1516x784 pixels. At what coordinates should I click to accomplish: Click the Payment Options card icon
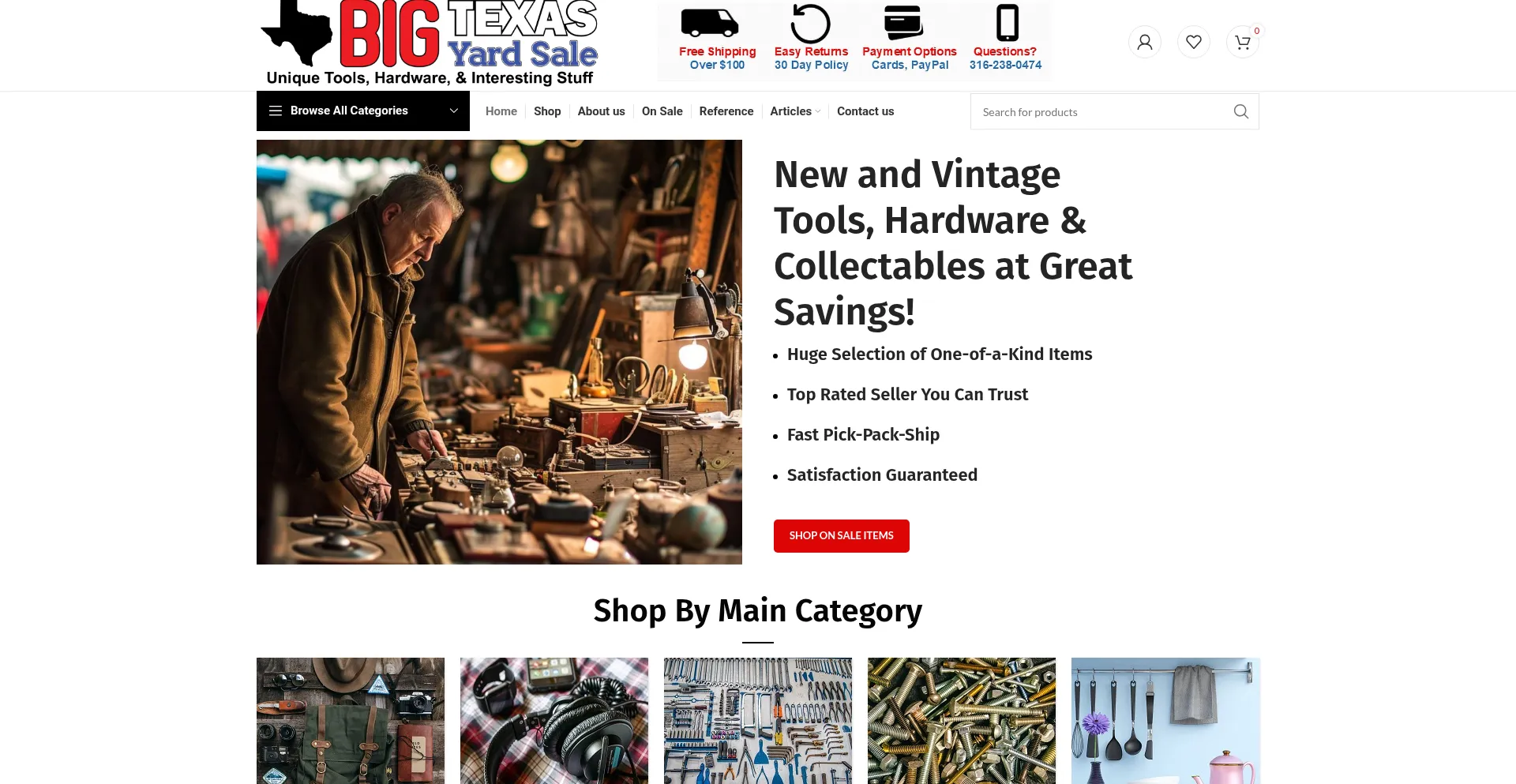tap(904, 22)
